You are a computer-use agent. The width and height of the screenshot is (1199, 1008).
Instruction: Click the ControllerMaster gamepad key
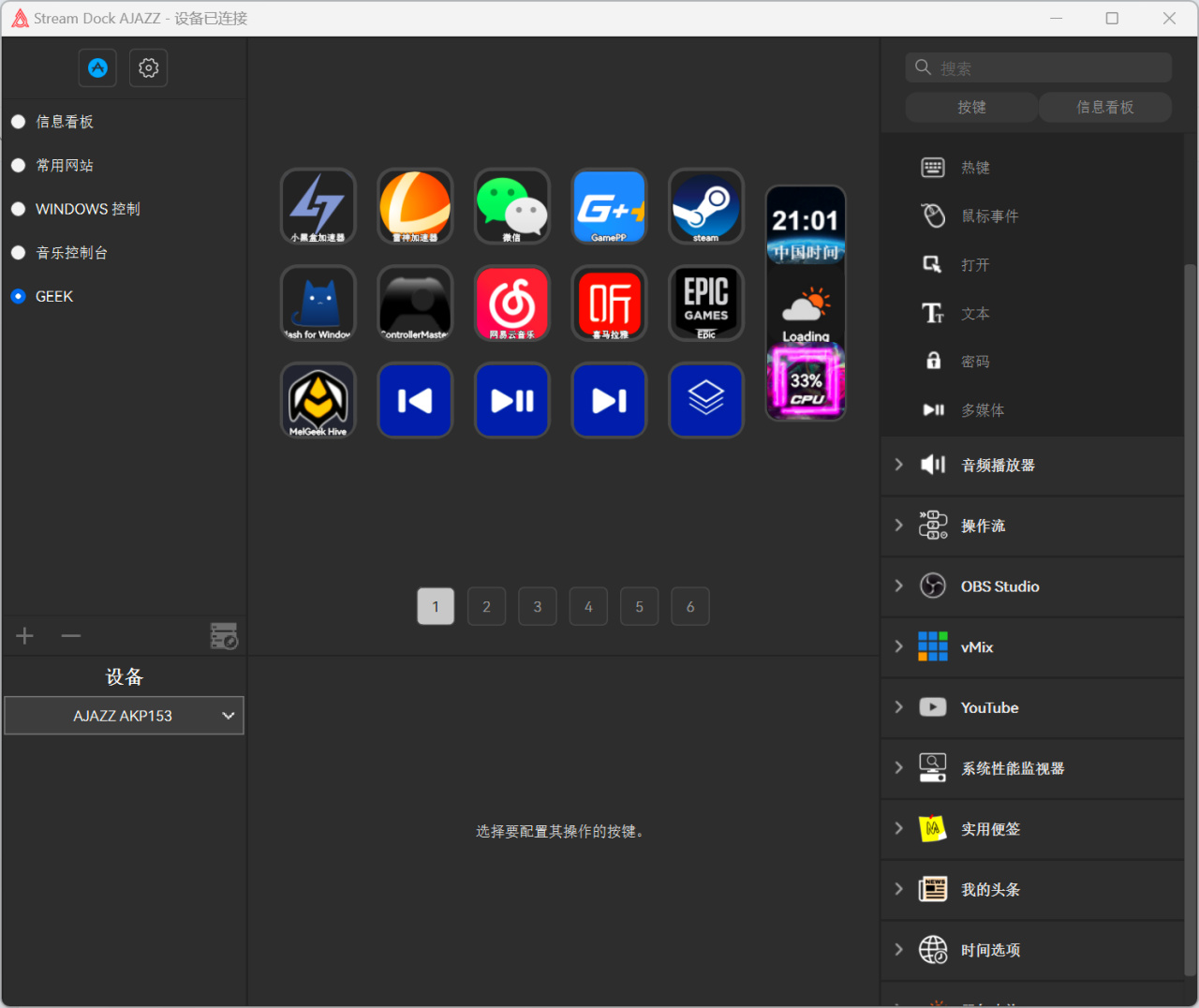(x=415, y=304)
